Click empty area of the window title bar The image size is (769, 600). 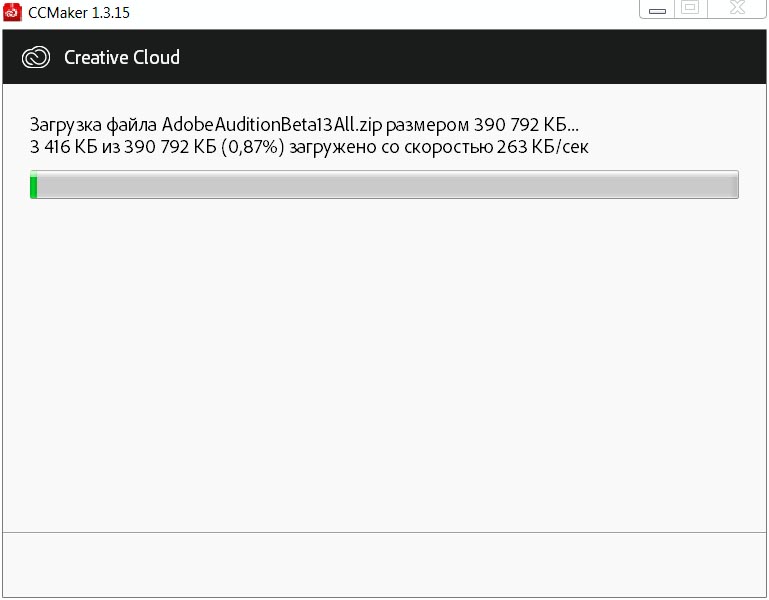(x=380, y=13)
